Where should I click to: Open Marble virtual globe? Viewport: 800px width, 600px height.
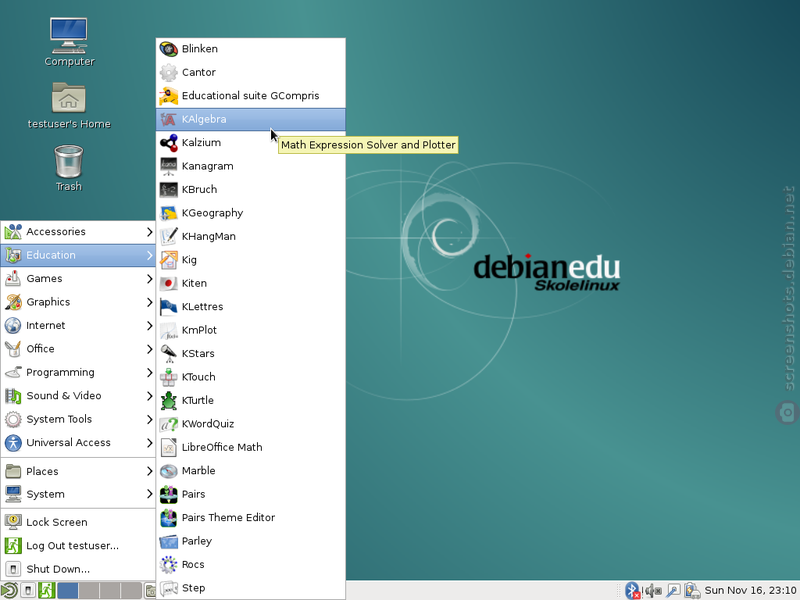[251, 471]
